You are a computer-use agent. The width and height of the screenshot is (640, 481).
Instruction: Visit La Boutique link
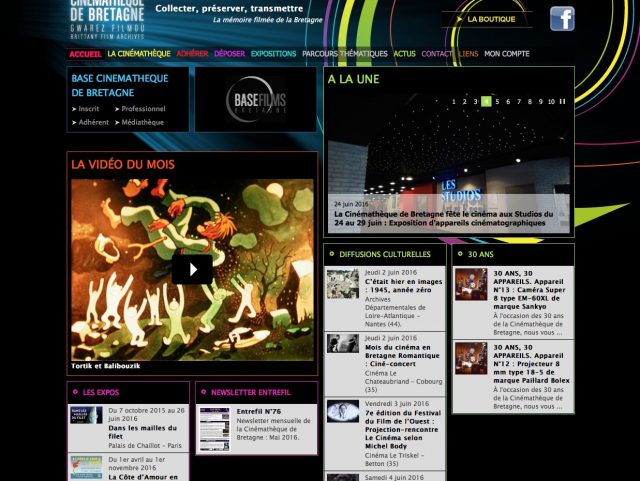coord(487,19)
